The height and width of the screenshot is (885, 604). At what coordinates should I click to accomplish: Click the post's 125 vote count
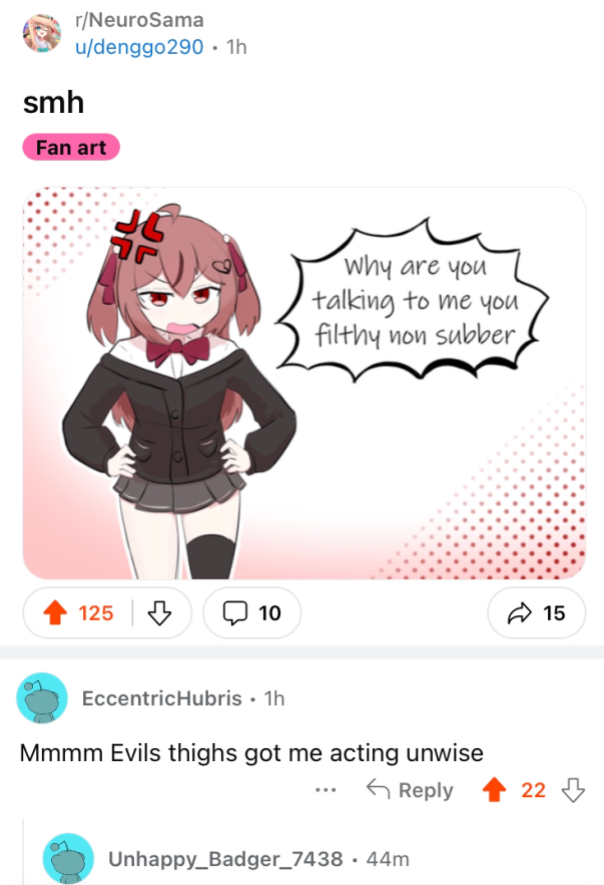pos(96,613)
